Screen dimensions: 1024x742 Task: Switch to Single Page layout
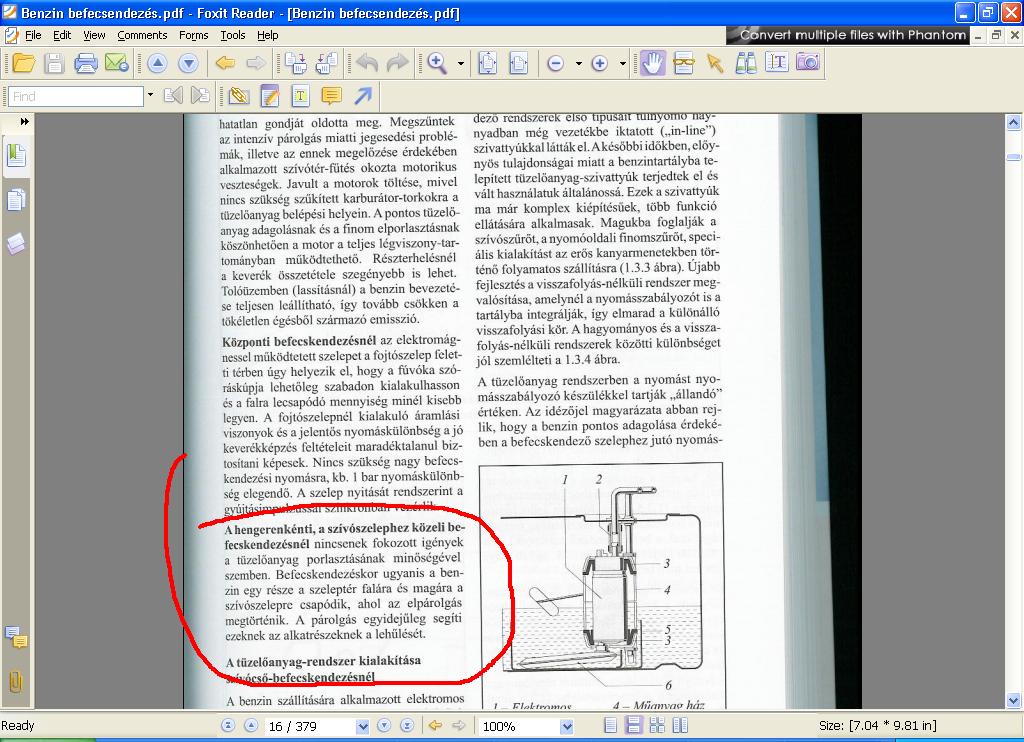pos(611,726)
